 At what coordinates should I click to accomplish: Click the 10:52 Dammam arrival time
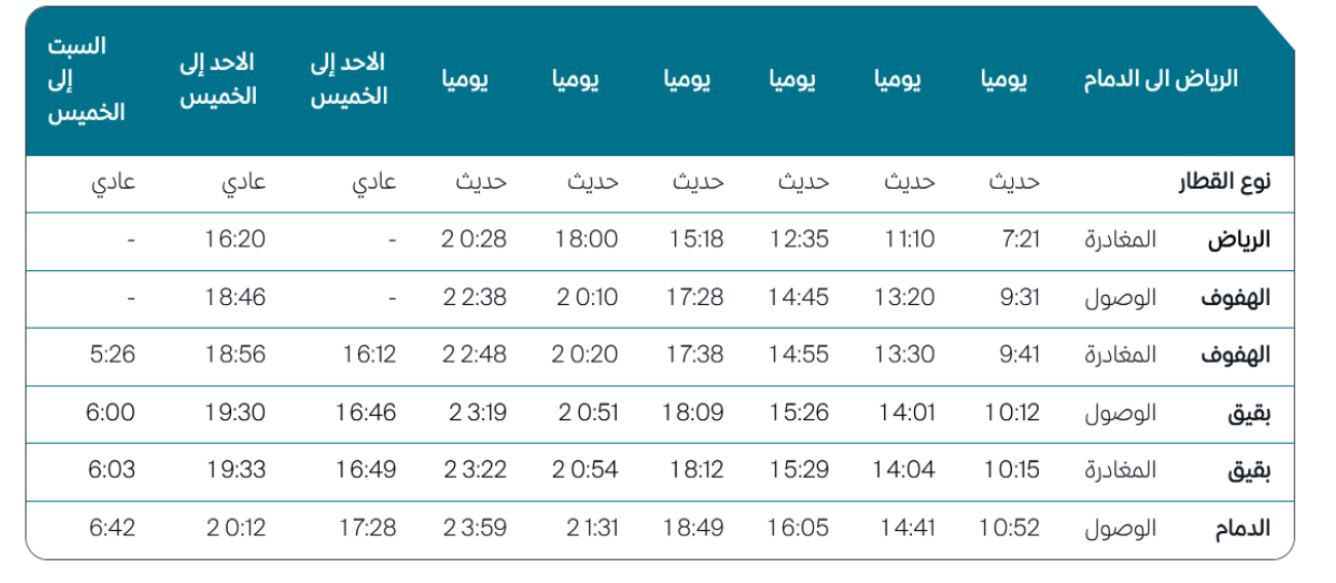pos(1010,527)
